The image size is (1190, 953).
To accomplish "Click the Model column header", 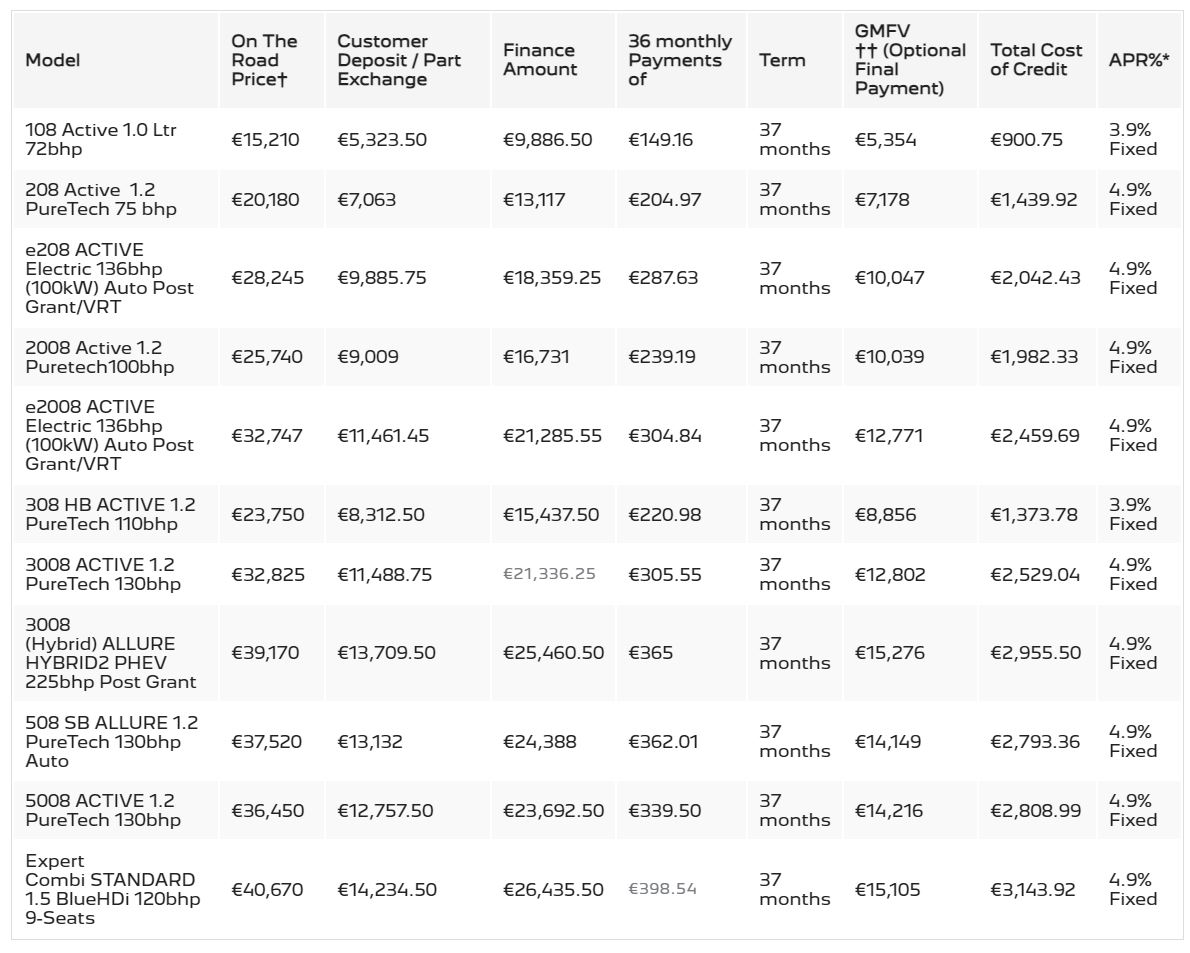I will [52, 60].
